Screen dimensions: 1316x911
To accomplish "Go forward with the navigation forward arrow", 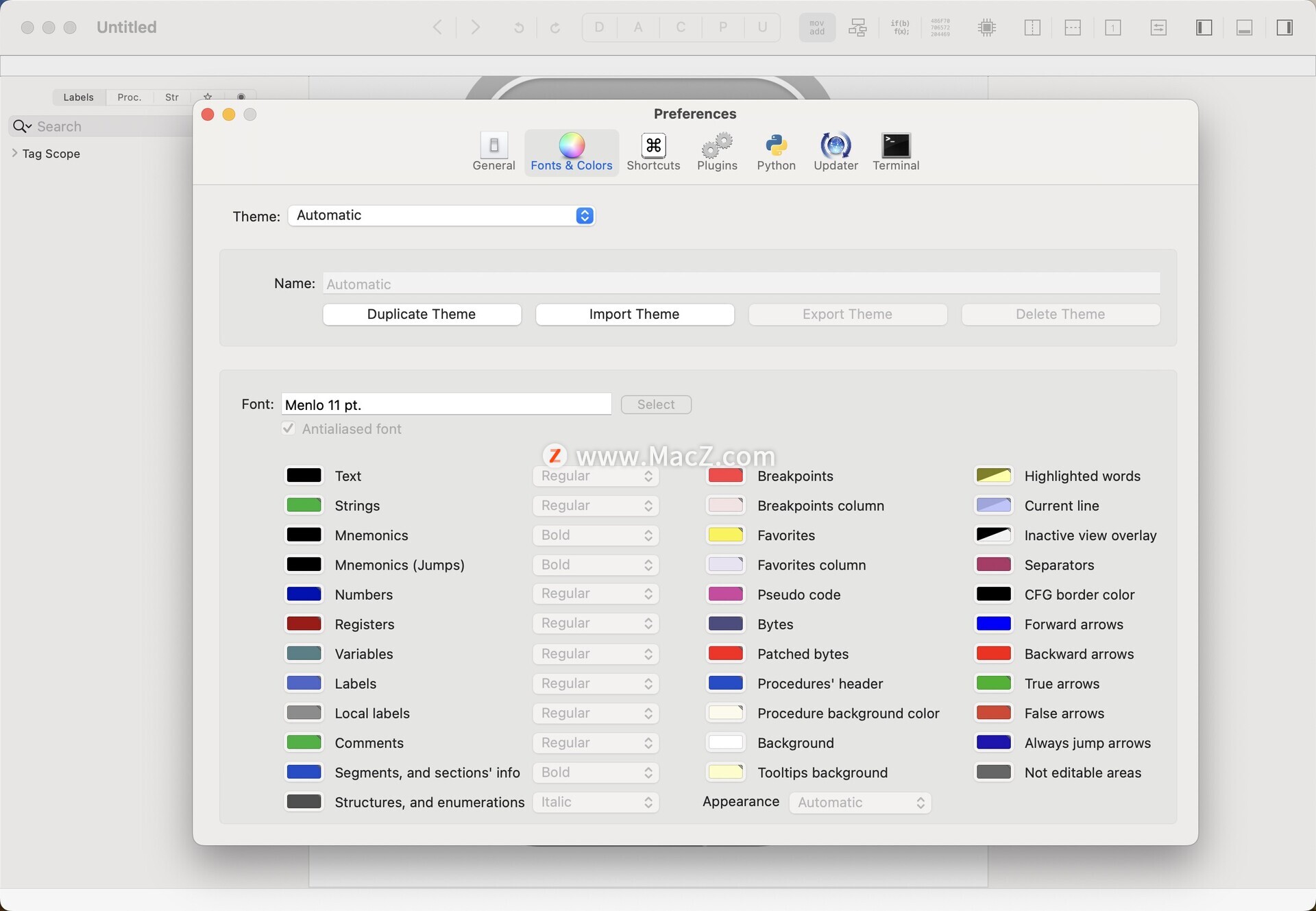I will click(x=476, y=27).
